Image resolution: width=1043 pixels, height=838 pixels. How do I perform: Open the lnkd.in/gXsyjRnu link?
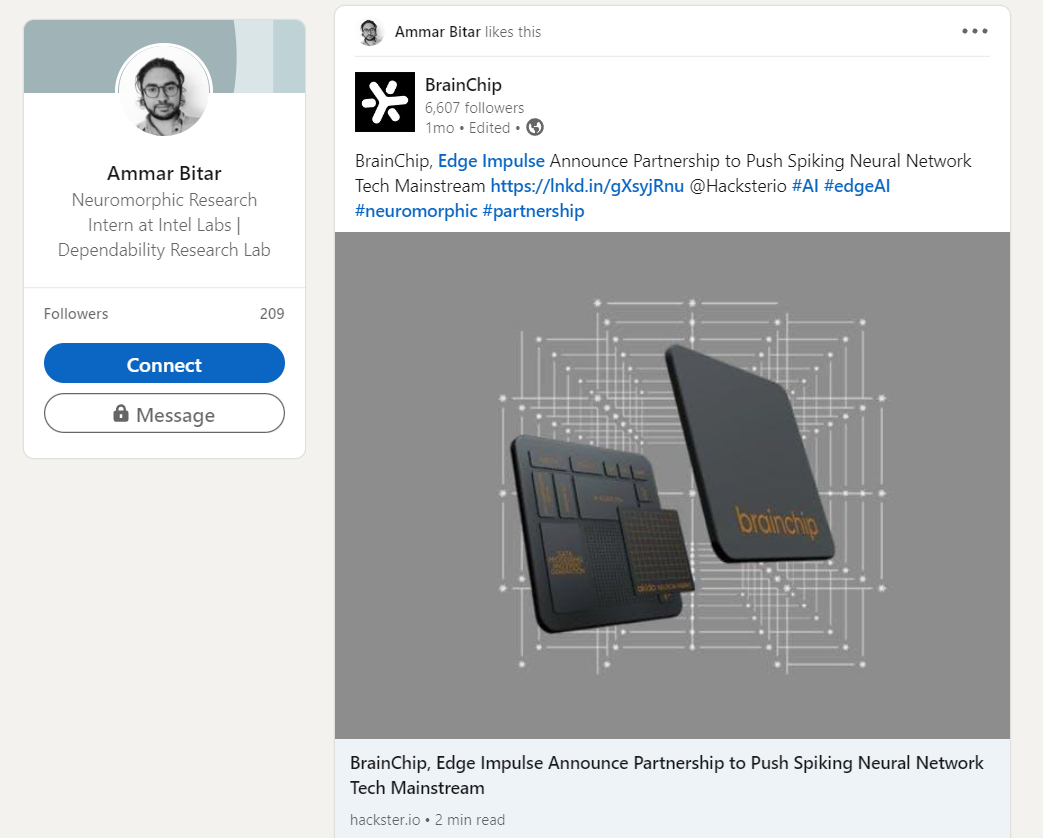coord(587,186)
